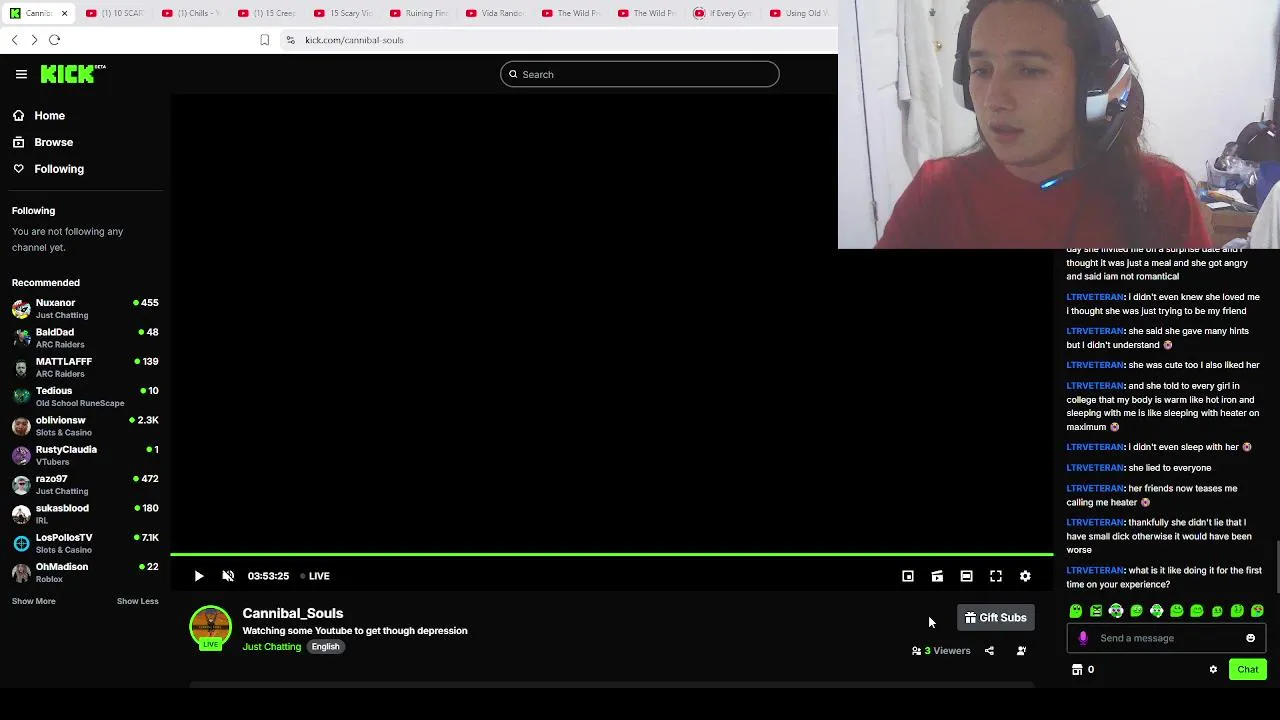Focus Send a message field

click(x=1167, y=638)
